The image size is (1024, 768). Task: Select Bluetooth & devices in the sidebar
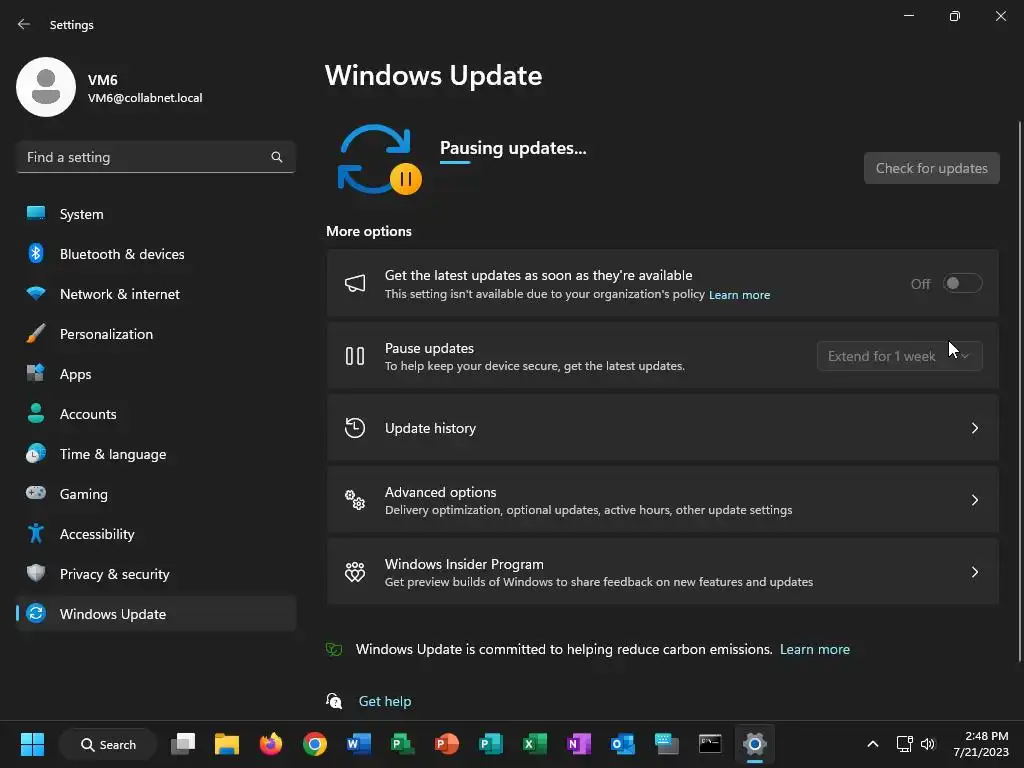(155, 253)
